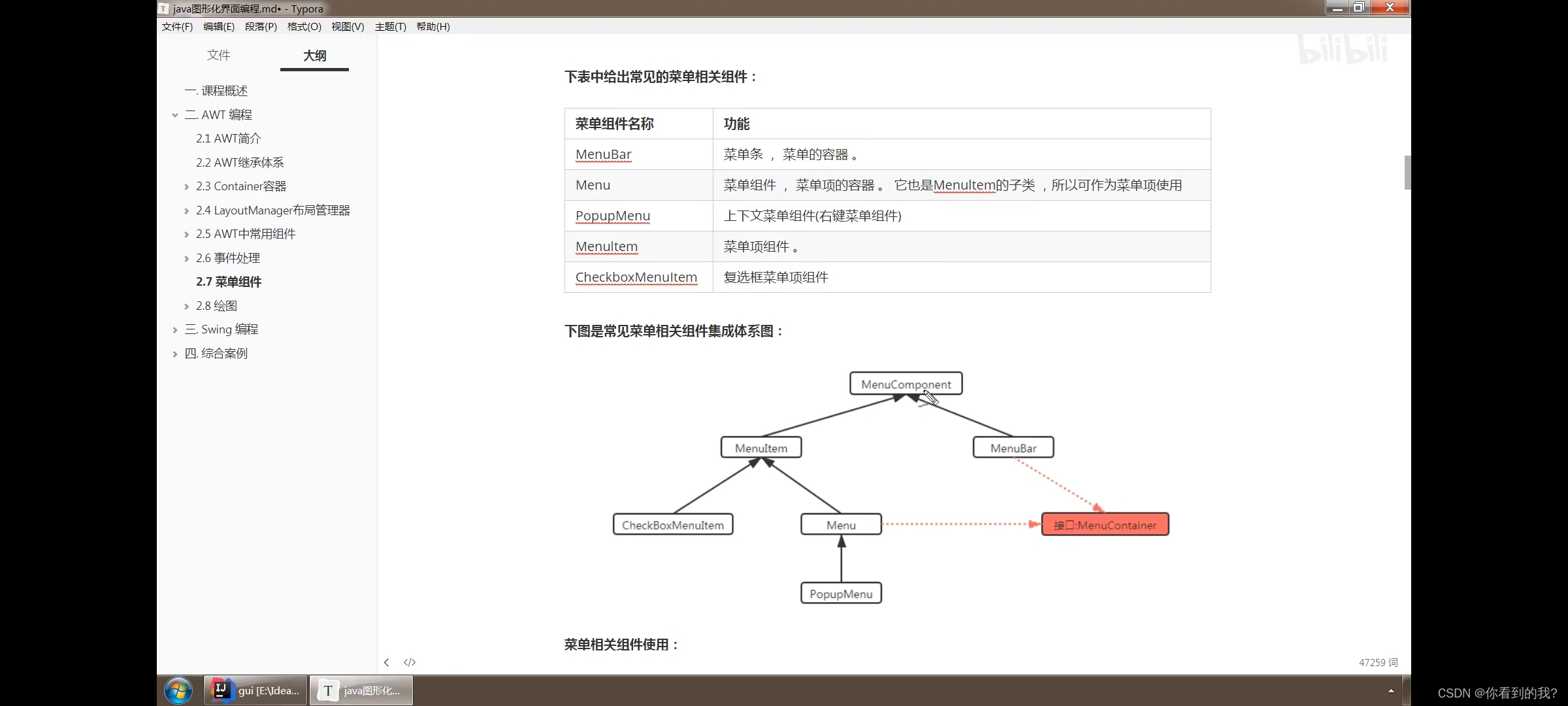The height and width of the screenshot is (706, 1568).
Task: Expand the 三. Swing 编程 outline section
Action: (175, 330)
